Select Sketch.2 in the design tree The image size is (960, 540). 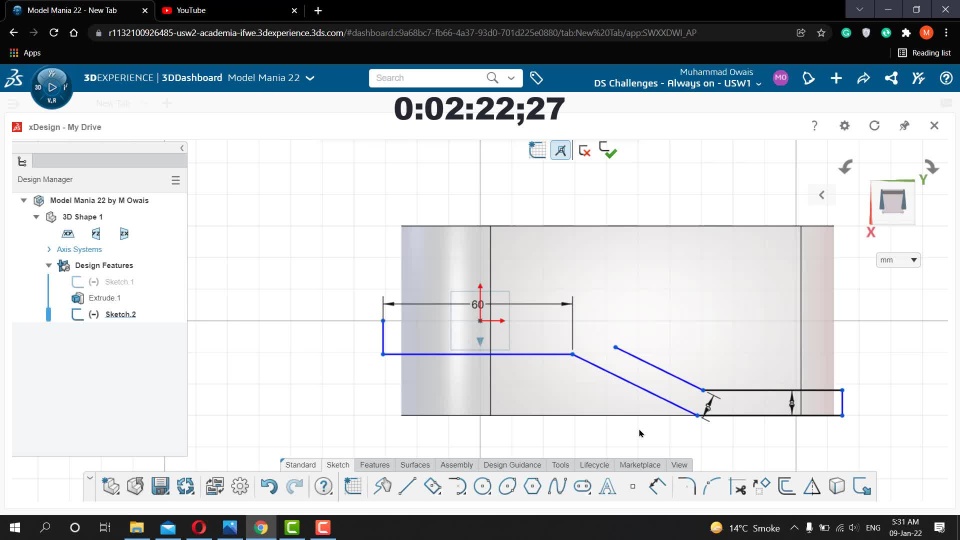(x=121, y=314)
